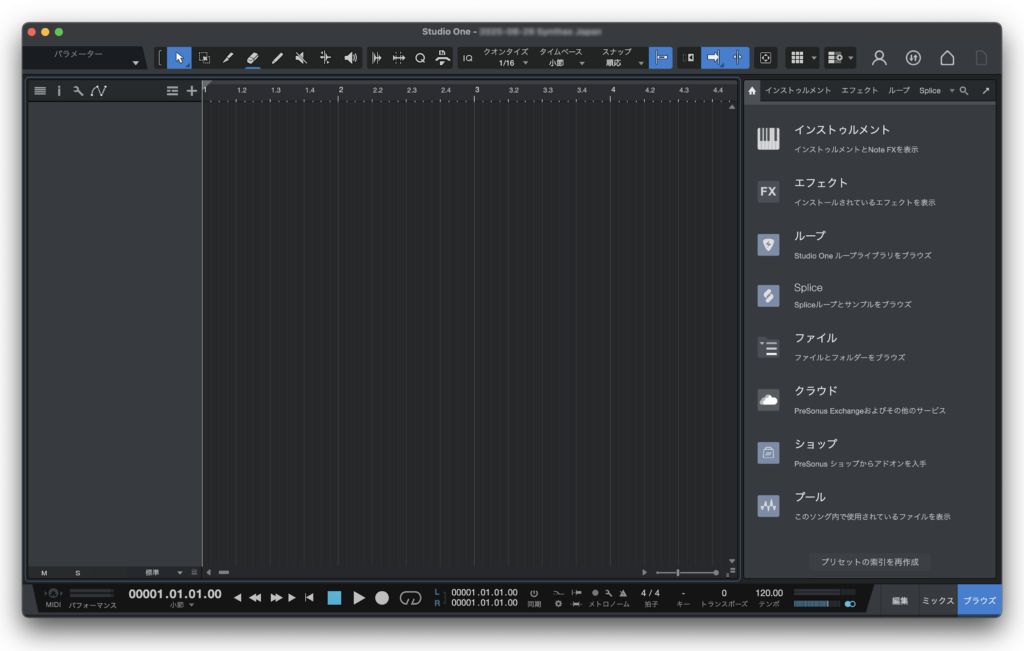Switch to the エフェクト browser tab

pyautogui.click(x=859, y=91)
